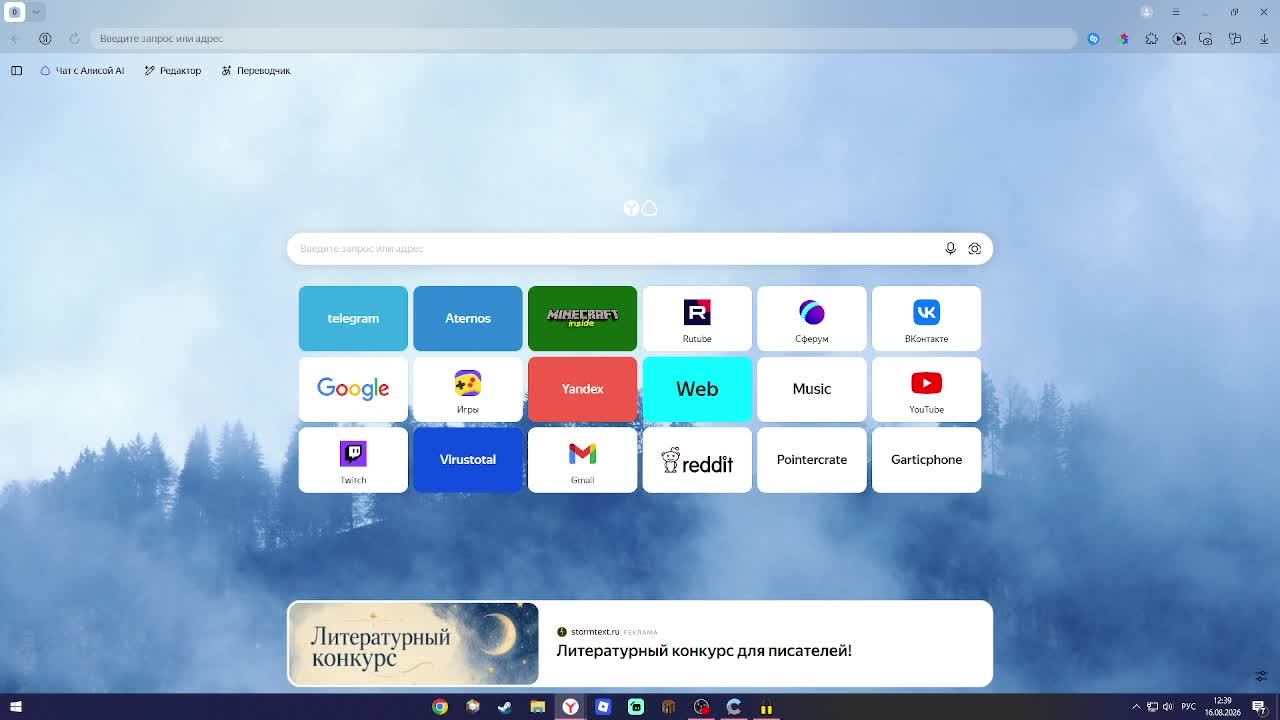1280x720 pixels.
Task: Open File Explorer from the taskbar
Action: point(538,707)
